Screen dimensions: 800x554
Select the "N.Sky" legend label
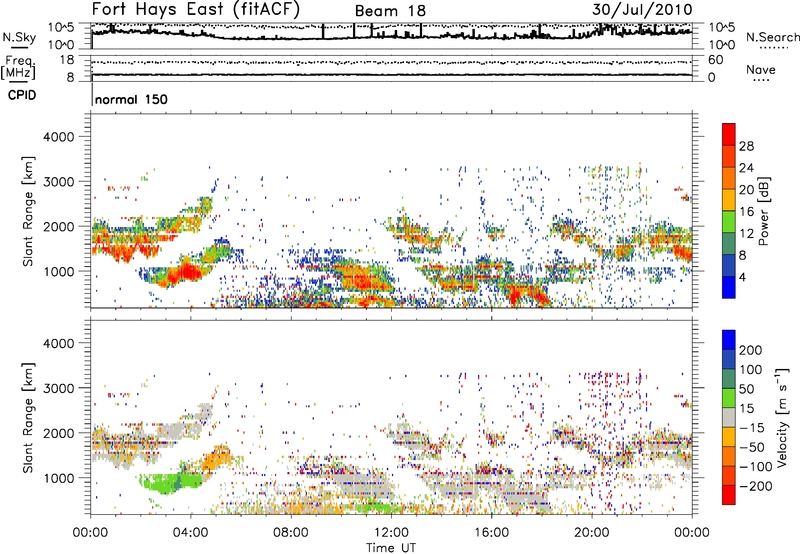click(x=19, y=38)
